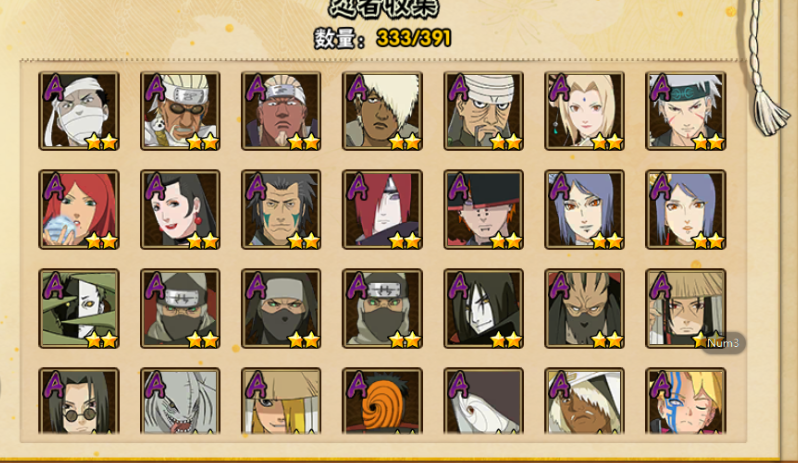Choose the long black-haired pale snake-eyed ninja
Screen dimensions: 798x463
pyautogui.click(x=483, y=308)
